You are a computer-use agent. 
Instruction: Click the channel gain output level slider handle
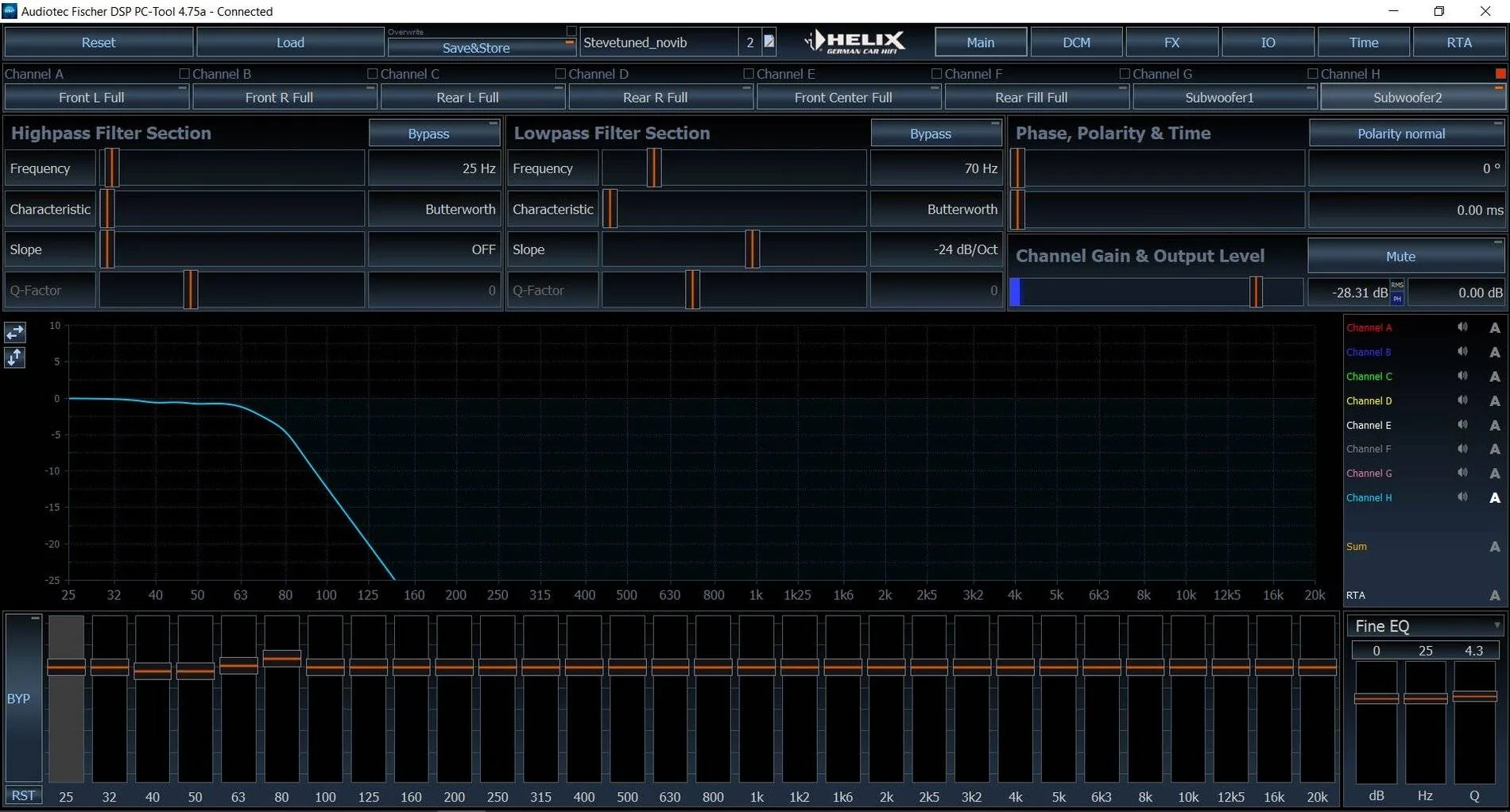(x=1256, y=292)
